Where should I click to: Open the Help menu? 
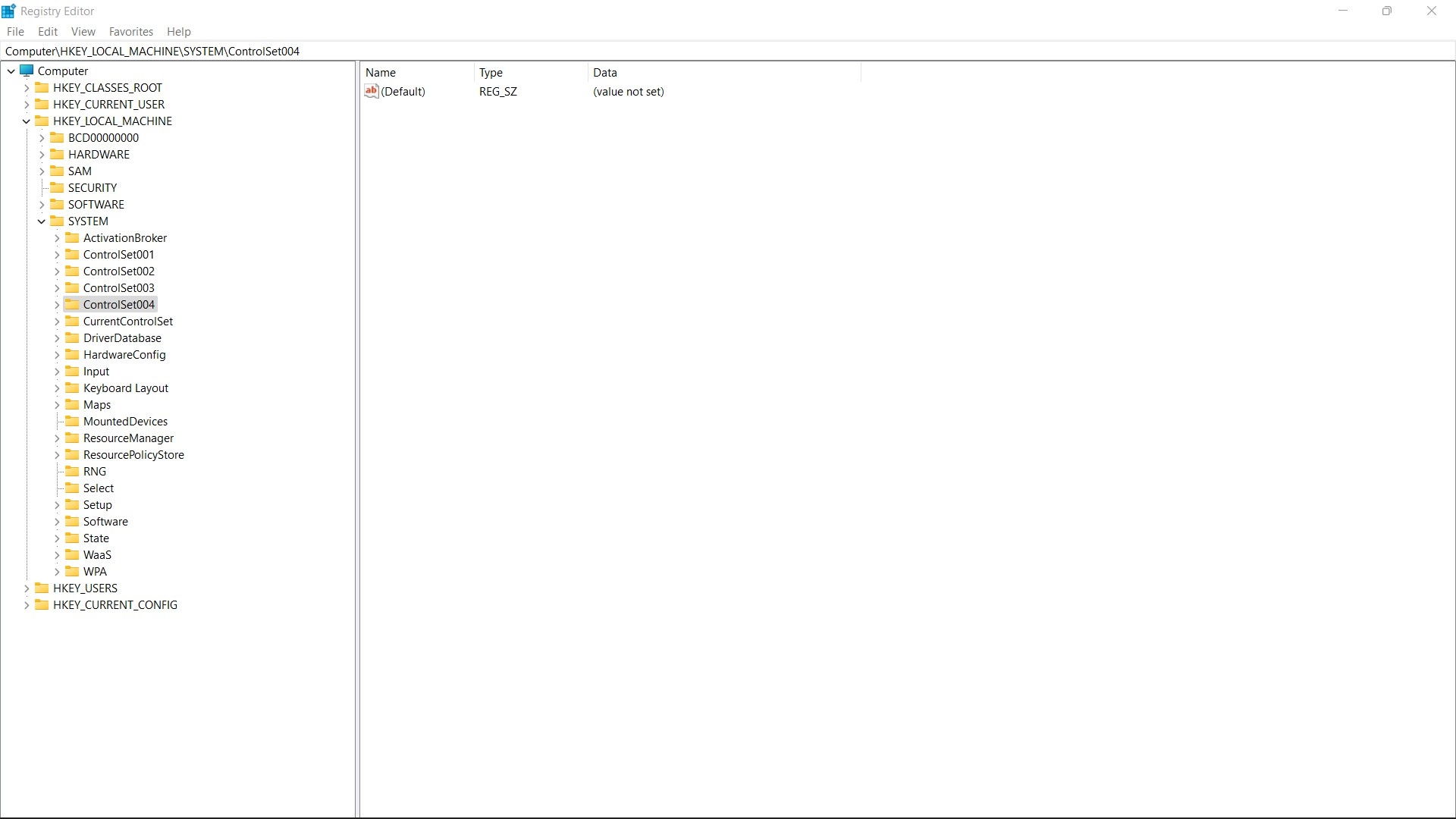point(179,31)
